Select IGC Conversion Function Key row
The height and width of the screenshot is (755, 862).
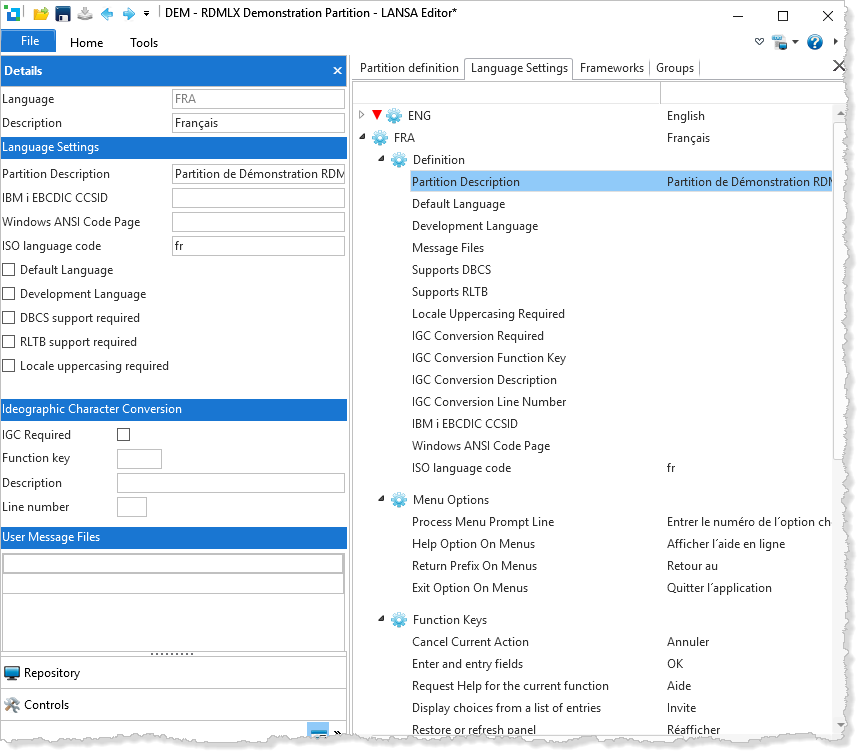[x=621, y=357]
